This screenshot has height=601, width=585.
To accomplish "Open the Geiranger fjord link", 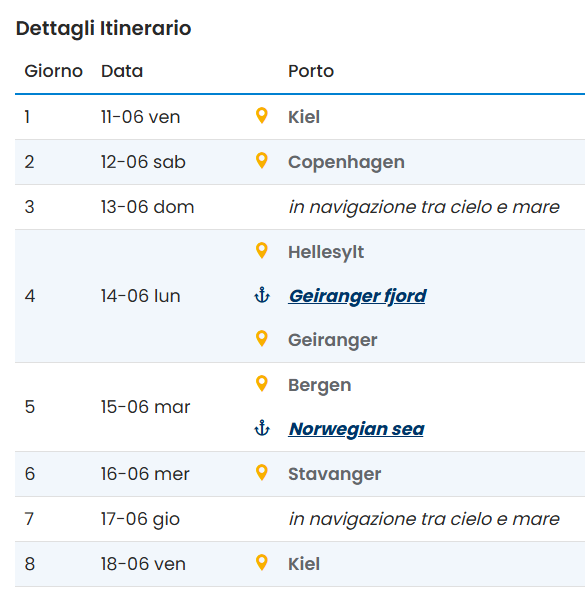I will tap(357, 296).
